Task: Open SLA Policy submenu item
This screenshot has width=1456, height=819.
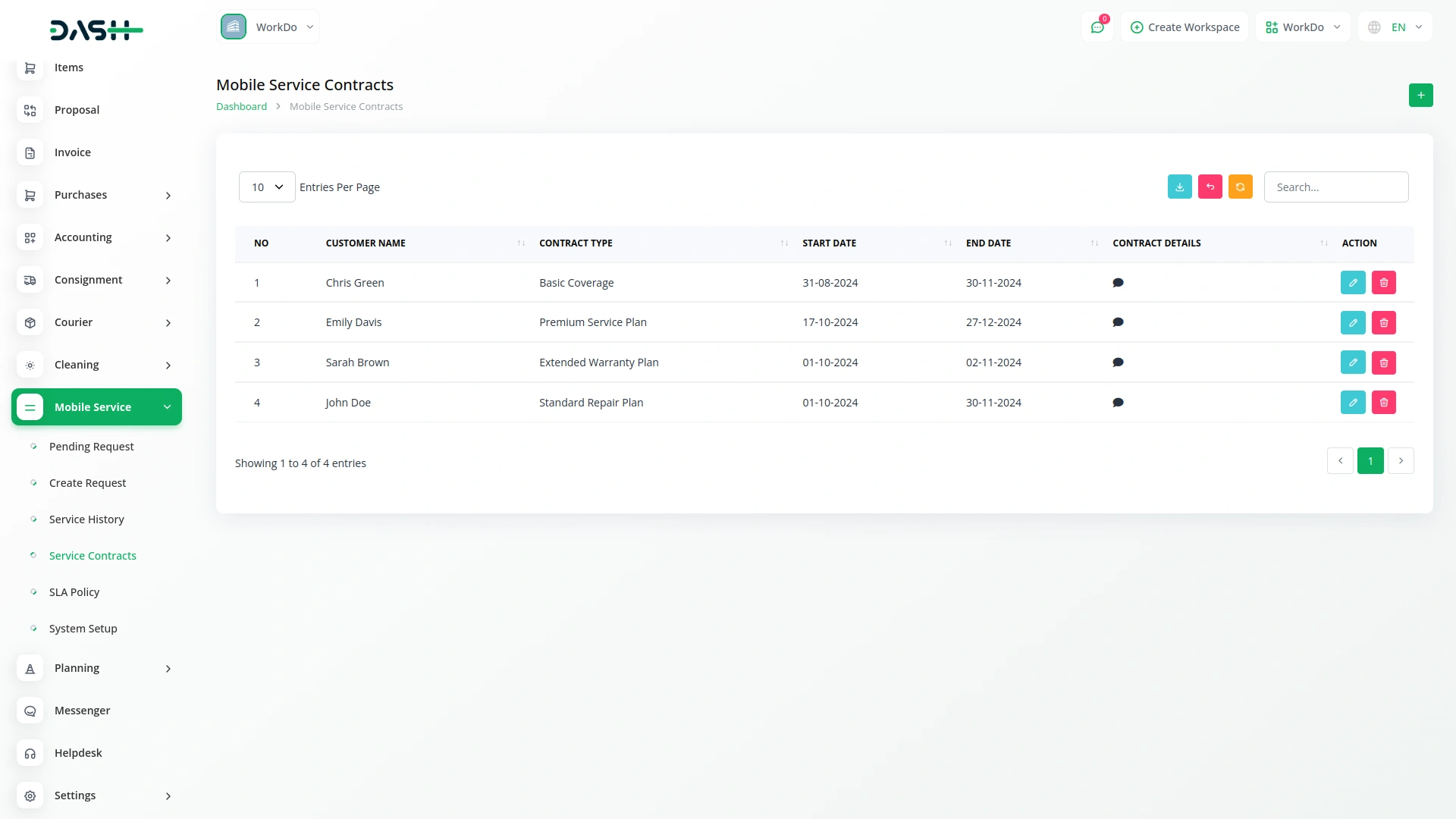Action: pos(74,592)
